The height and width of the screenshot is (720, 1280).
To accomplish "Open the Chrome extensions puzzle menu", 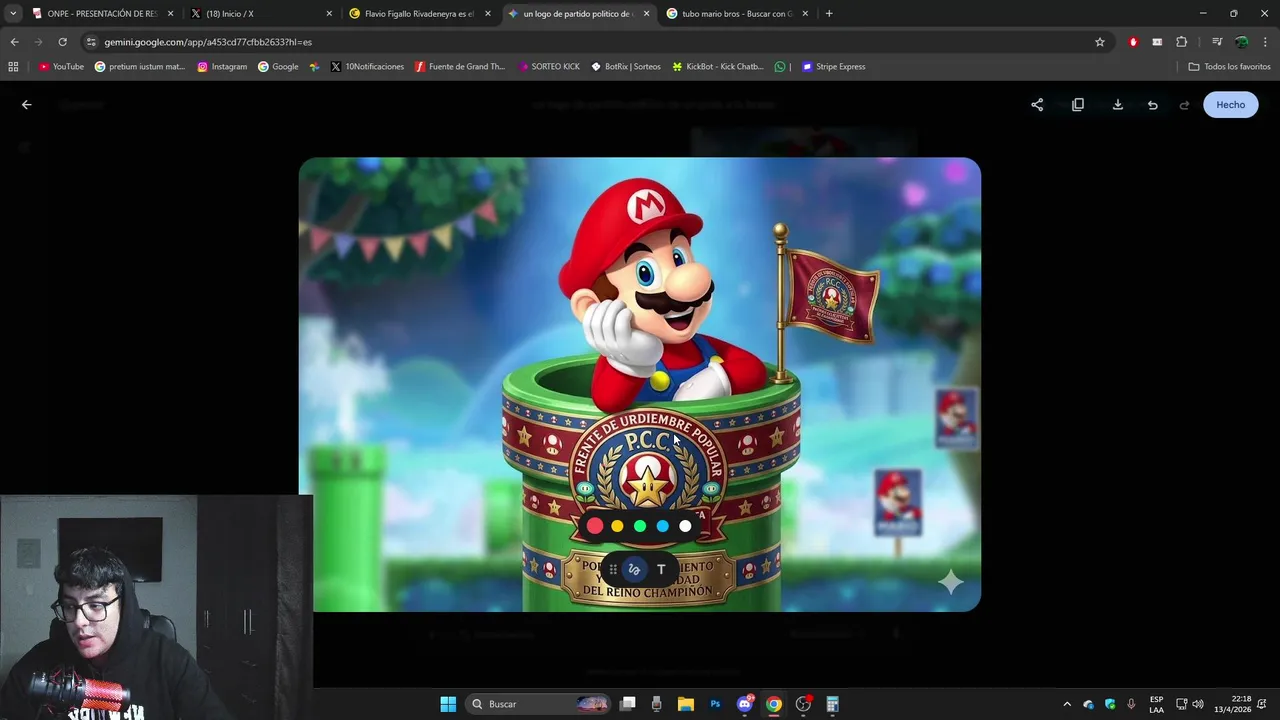I will [1182, 42].
